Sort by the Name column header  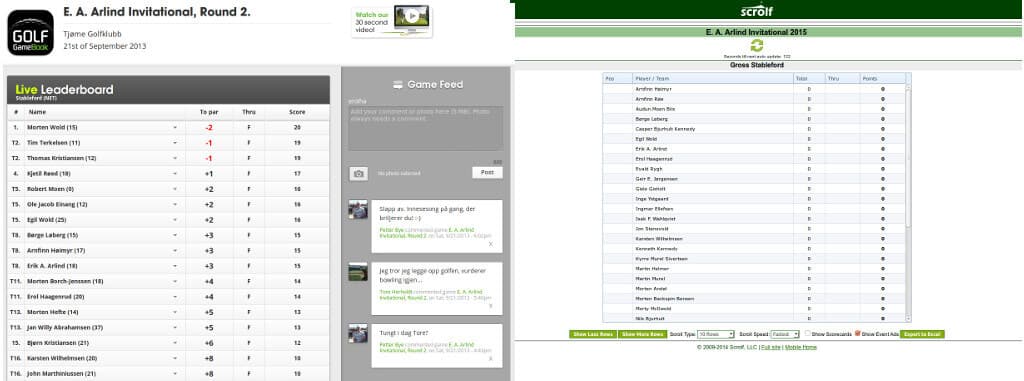tap(37, 112)
